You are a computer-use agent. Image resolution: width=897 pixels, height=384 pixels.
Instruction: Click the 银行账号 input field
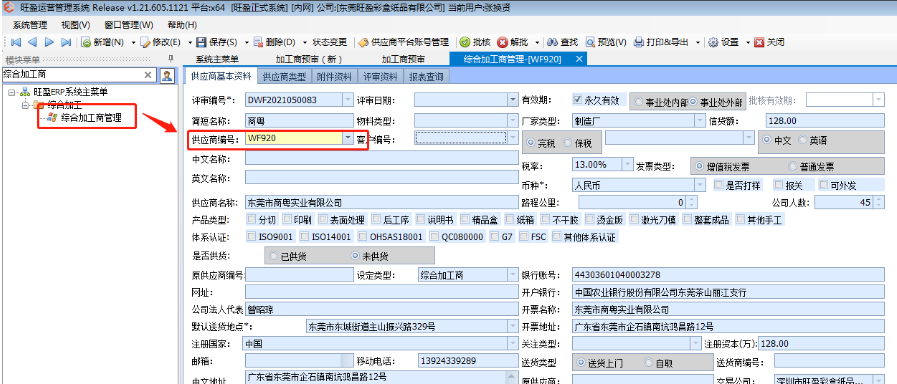[x=728, y=275]
